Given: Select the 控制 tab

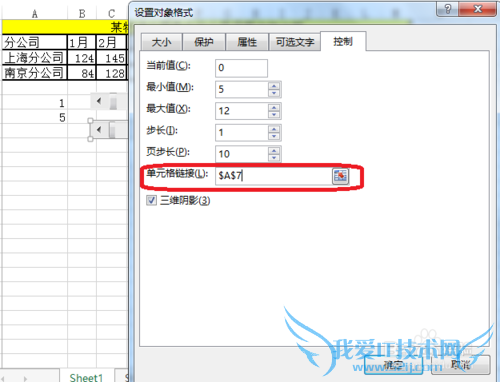Looking at the screenshot, I should (343, 41).
